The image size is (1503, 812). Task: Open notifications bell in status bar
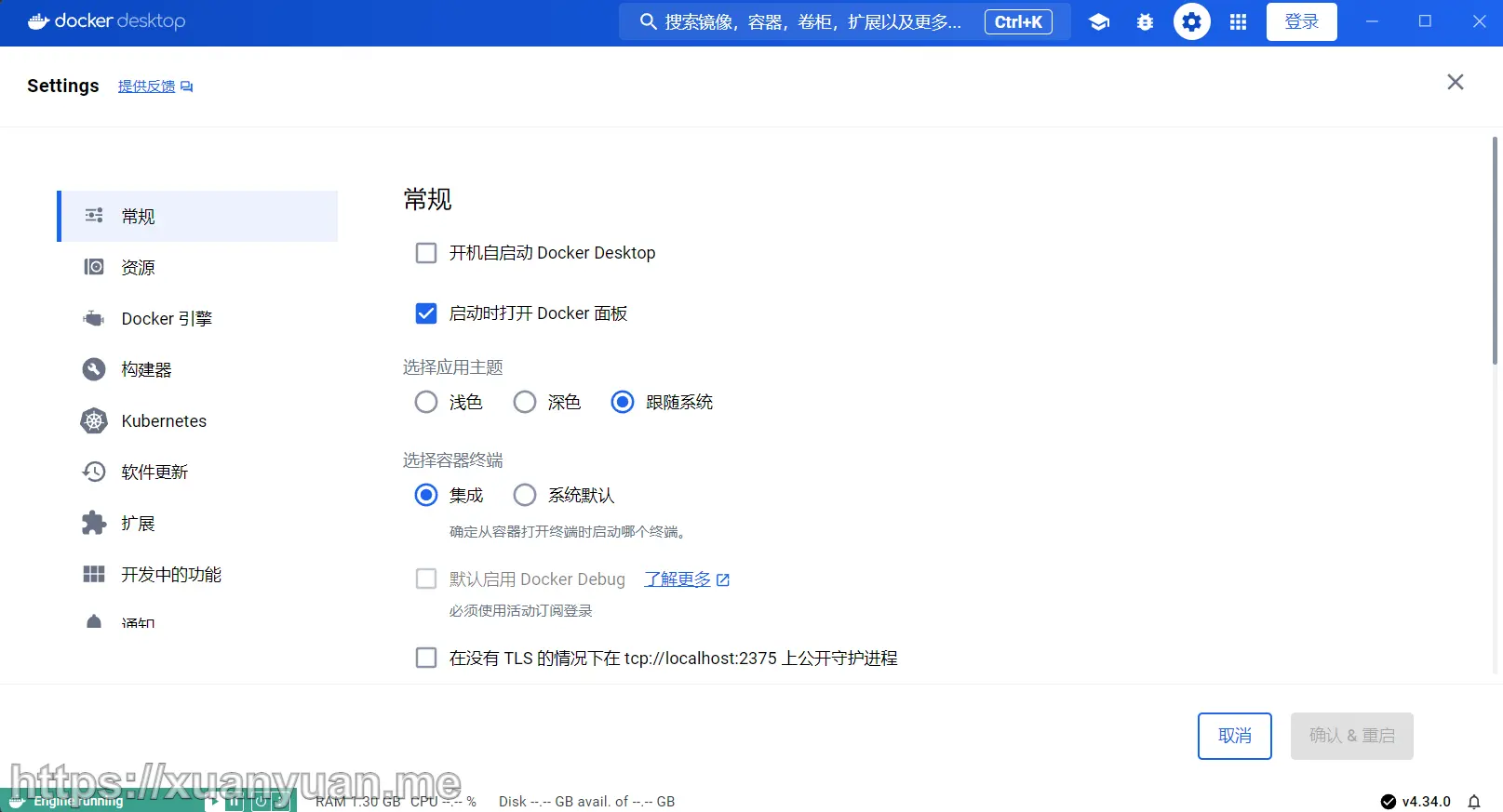[1474, 802]
